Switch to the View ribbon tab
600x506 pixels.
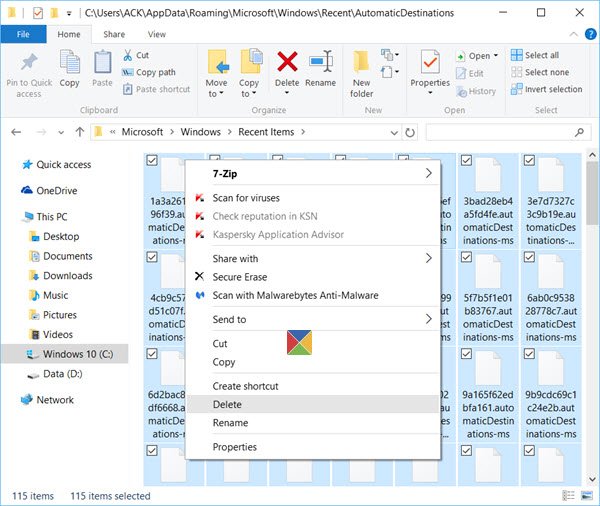click(157, 34)
